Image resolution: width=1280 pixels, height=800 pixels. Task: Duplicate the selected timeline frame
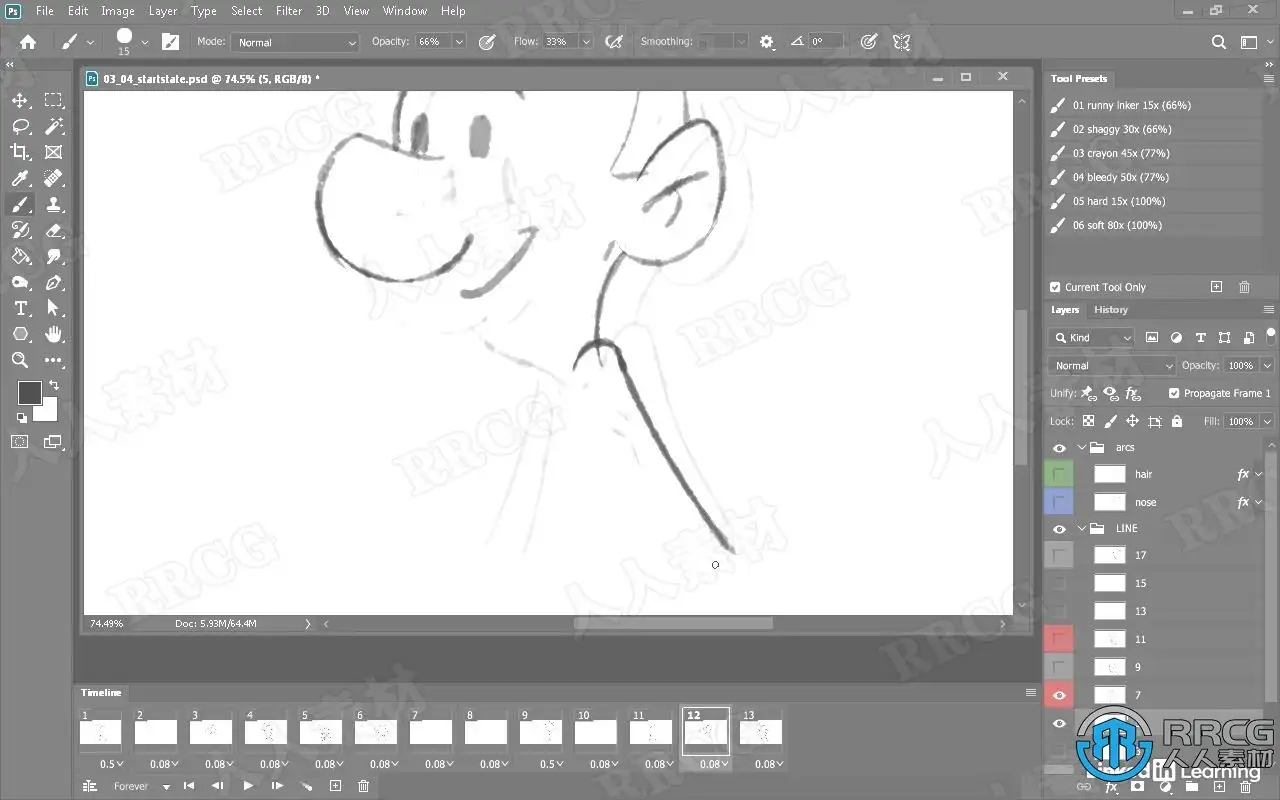336,786
